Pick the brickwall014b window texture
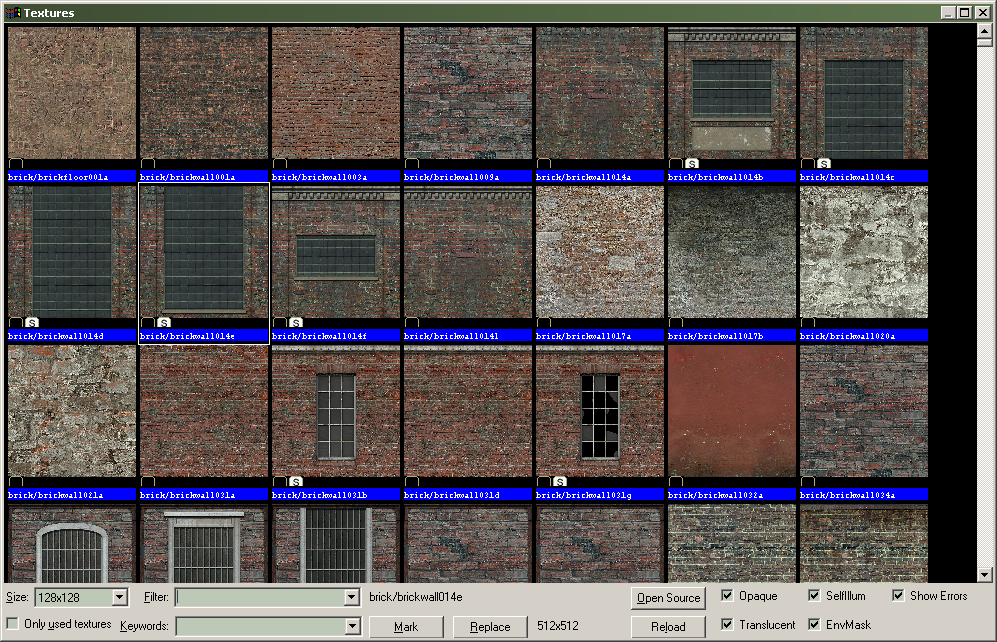The width and height of the screenshot is (997, 642). point(731,93)
